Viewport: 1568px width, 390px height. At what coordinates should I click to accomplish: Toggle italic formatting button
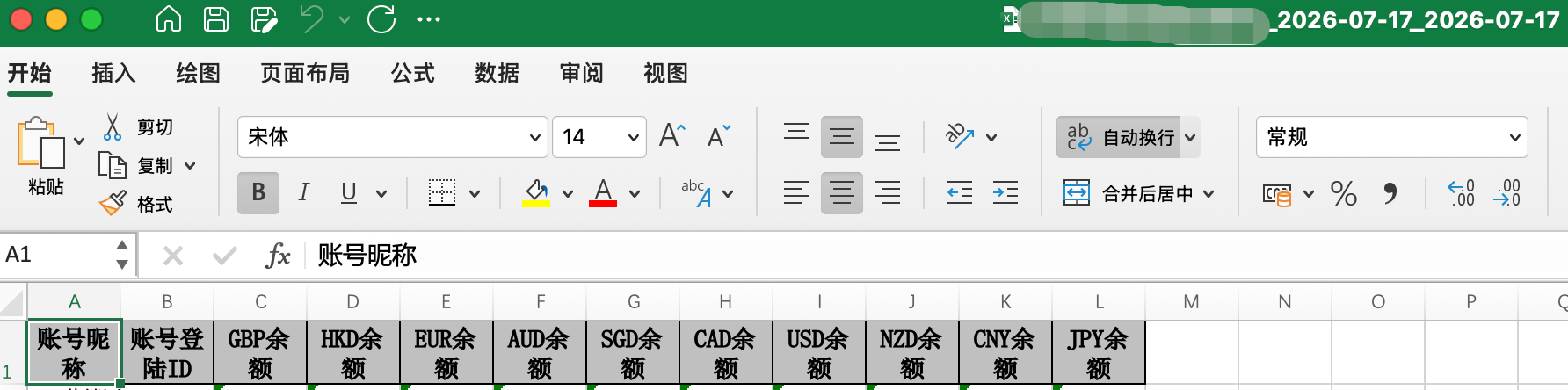tap(304, 192)
